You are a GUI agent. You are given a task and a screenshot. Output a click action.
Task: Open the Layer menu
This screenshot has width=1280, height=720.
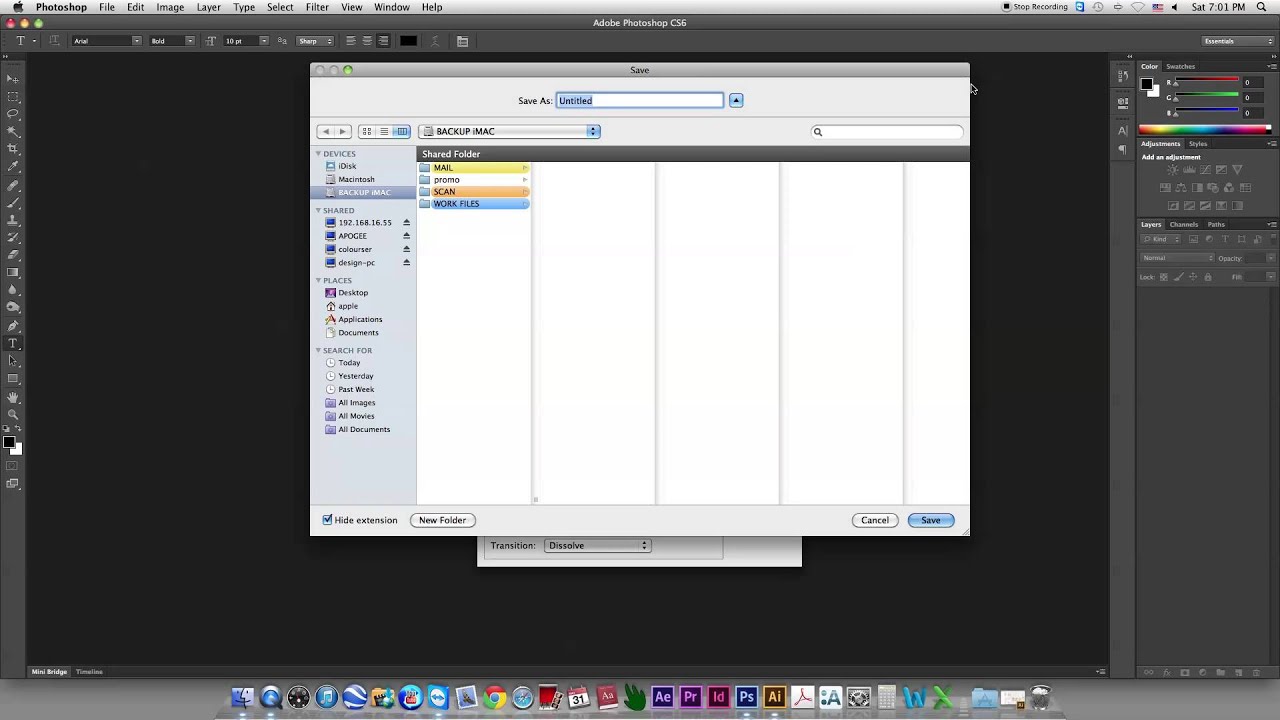(208, 7)
